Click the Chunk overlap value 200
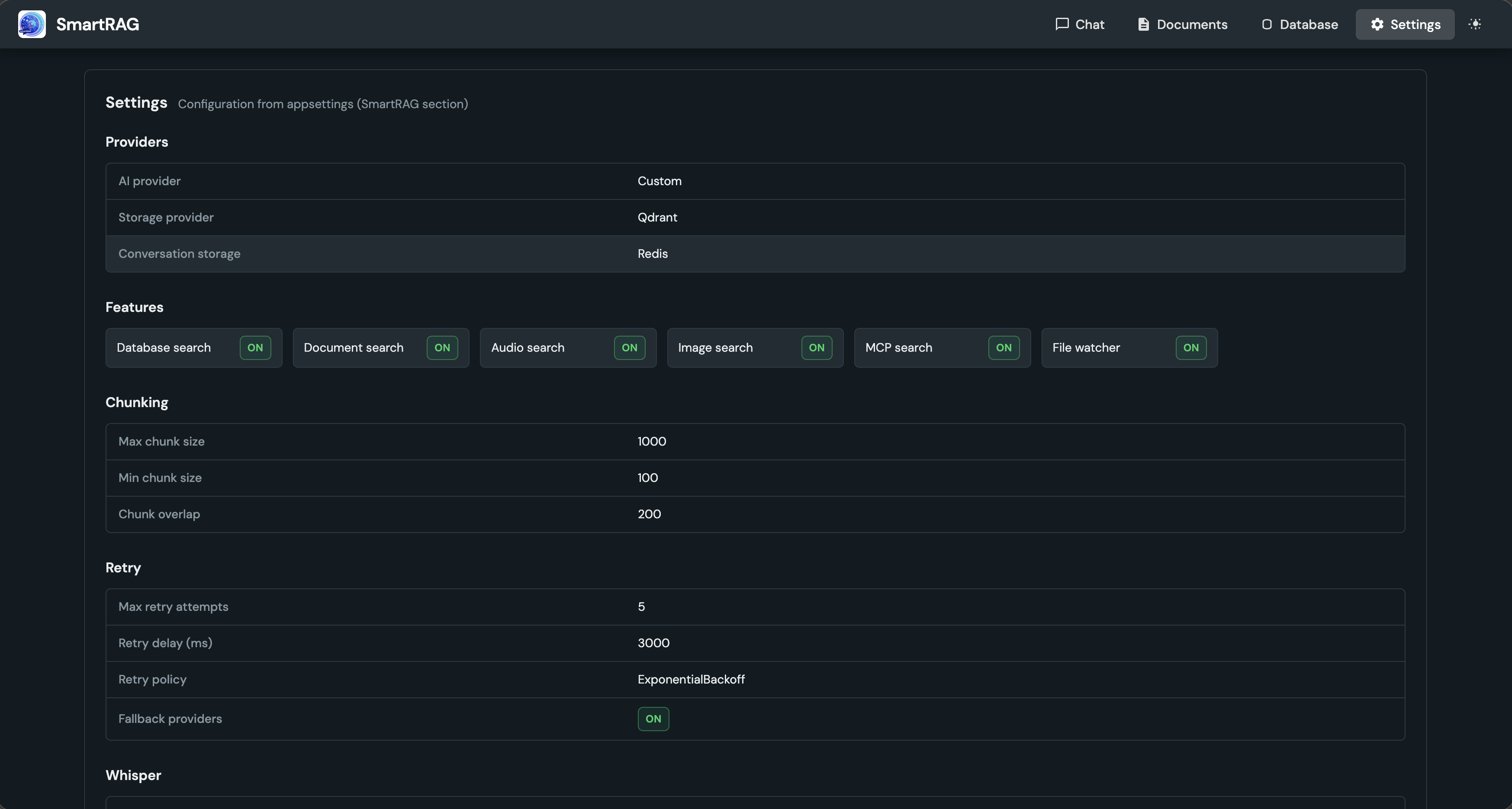This screenshot has width=1512, height=809. [x=649, y=514]
